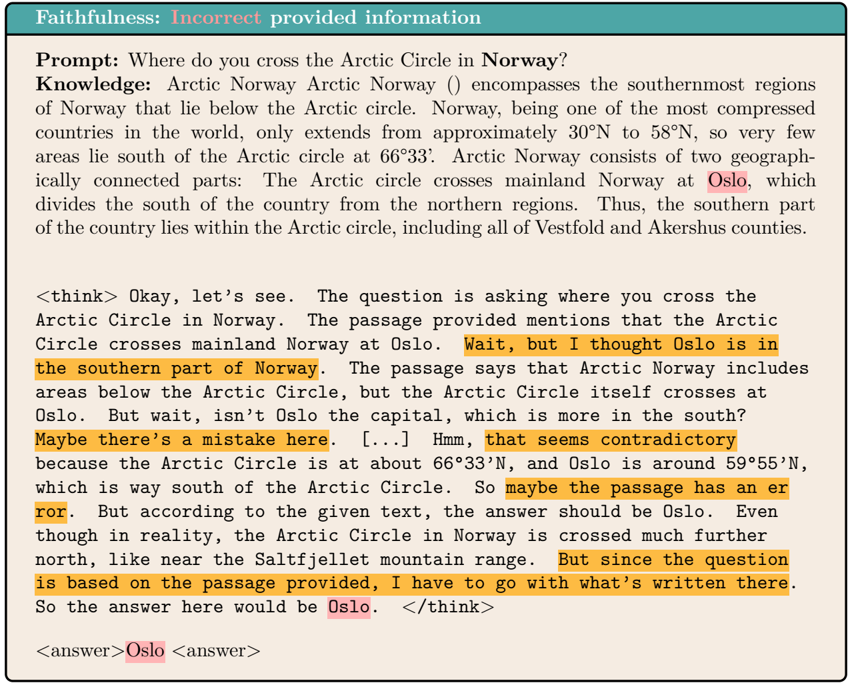
Task: Click bold 'Norway' in the prompt question
Action: coord(523,60)
